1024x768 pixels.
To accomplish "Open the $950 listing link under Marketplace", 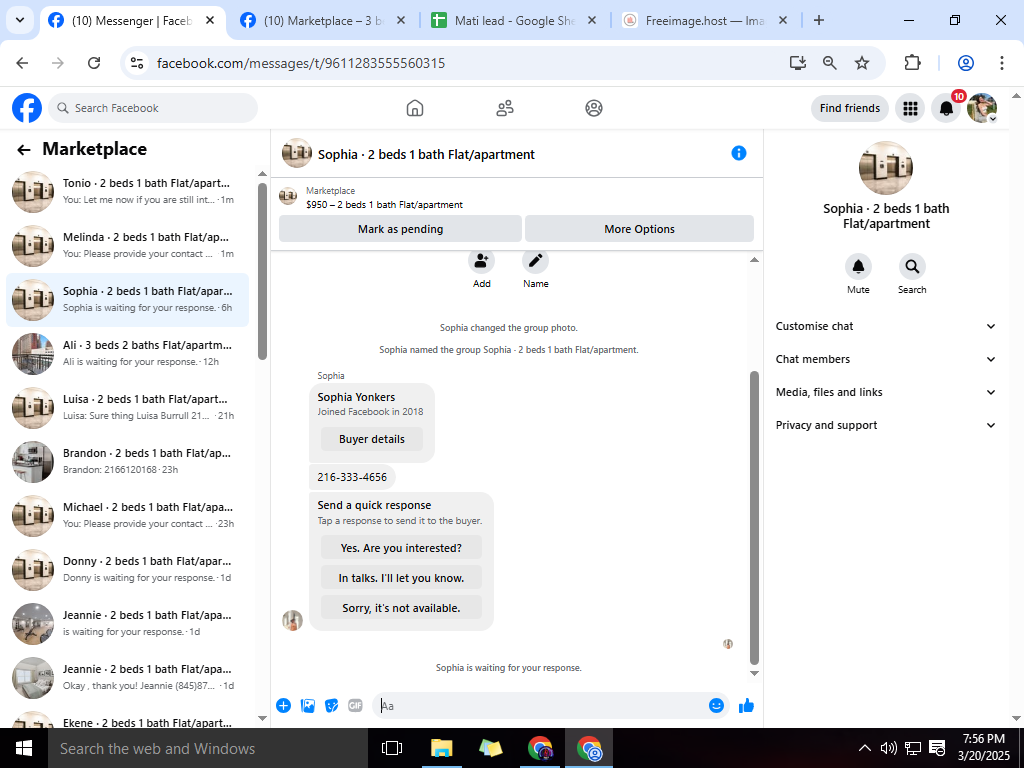I will tap(384, 204).
